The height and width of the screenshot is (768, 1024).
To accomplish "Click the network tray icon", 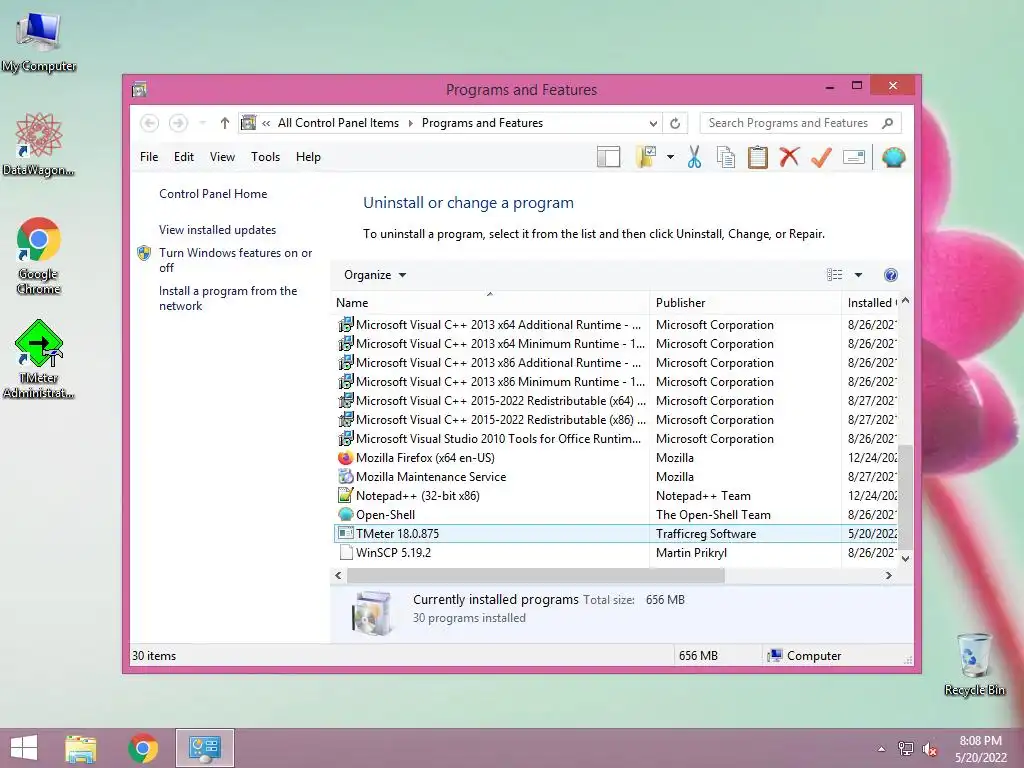I will tap(906, 749).
